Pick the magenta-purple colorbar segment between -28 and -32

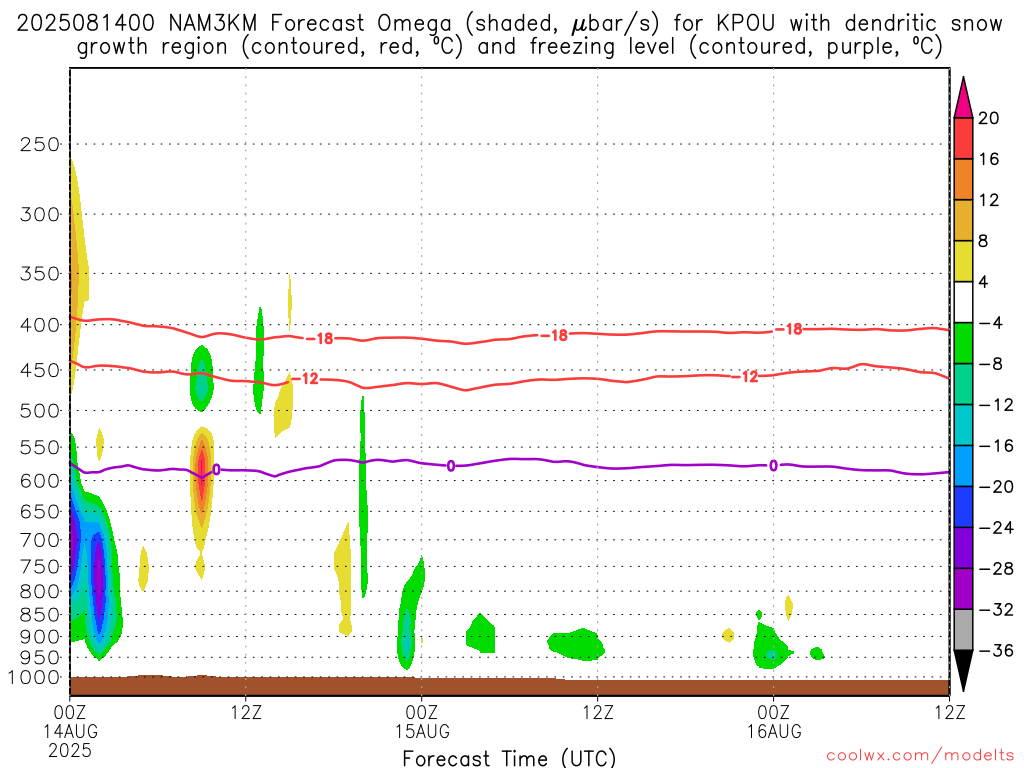[x=963, y=589]
